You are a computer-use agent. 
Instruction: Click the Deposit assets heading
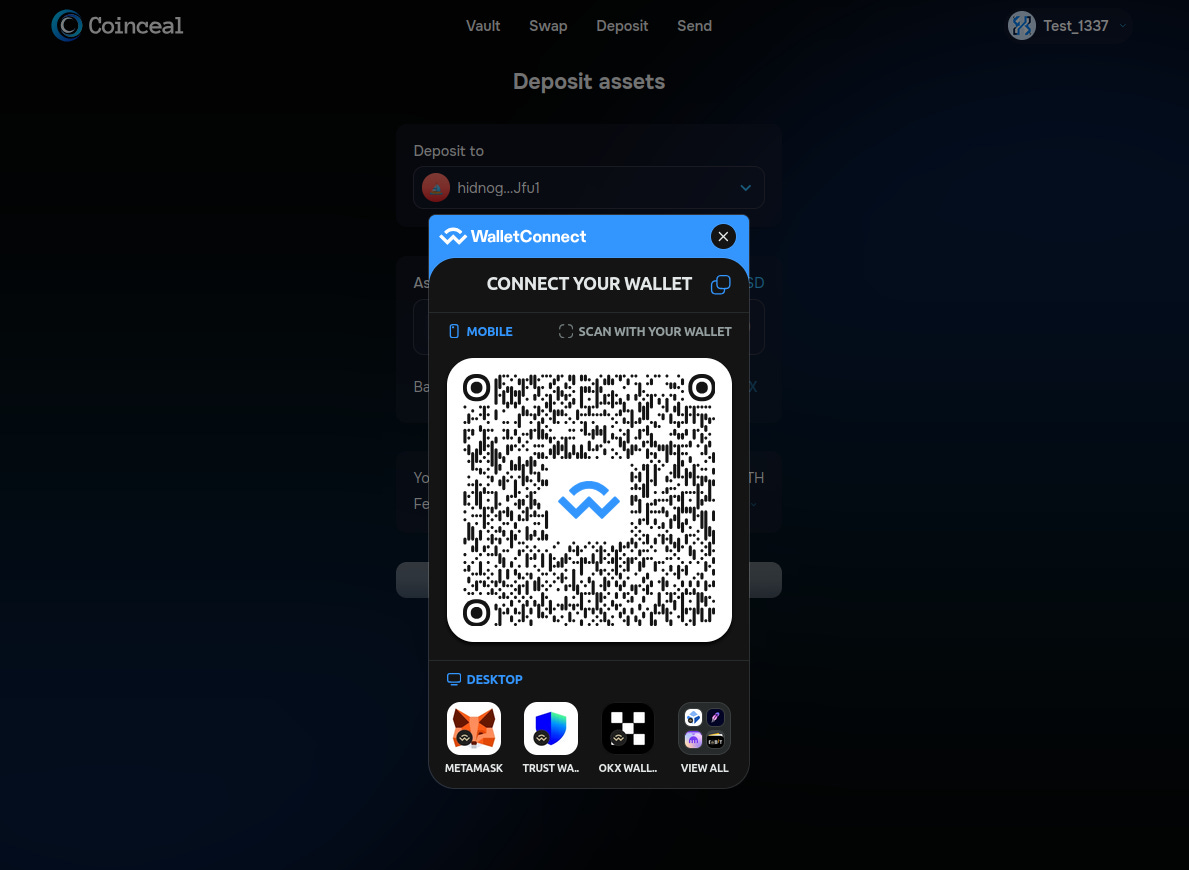589,81
